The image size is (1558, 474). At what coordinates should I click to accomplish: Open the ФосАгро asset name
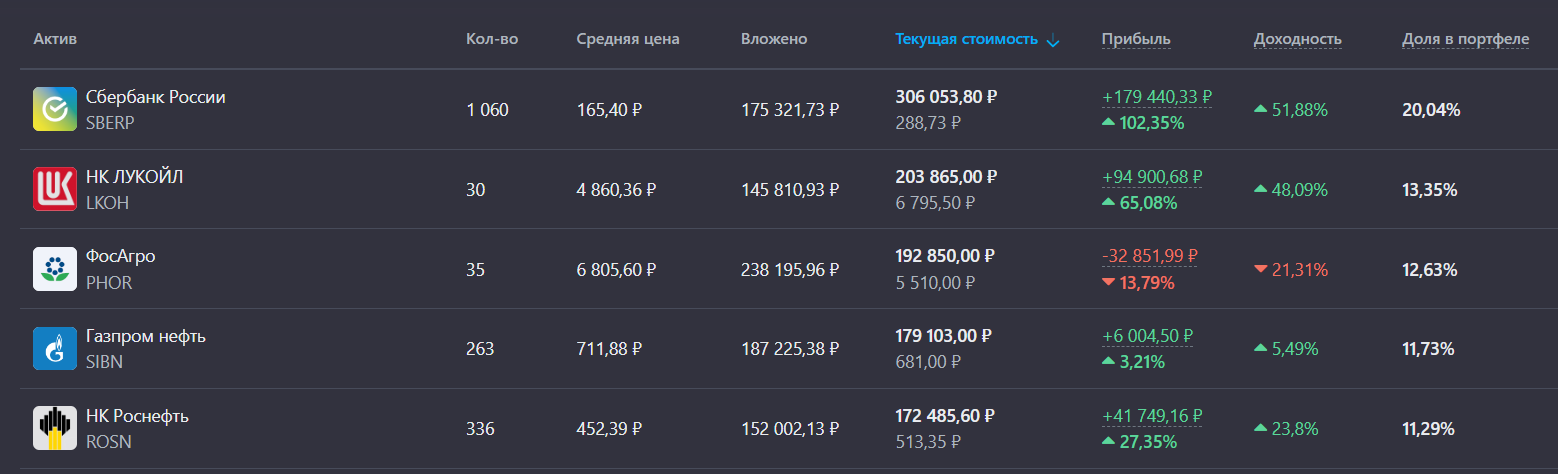click(120, 256)
